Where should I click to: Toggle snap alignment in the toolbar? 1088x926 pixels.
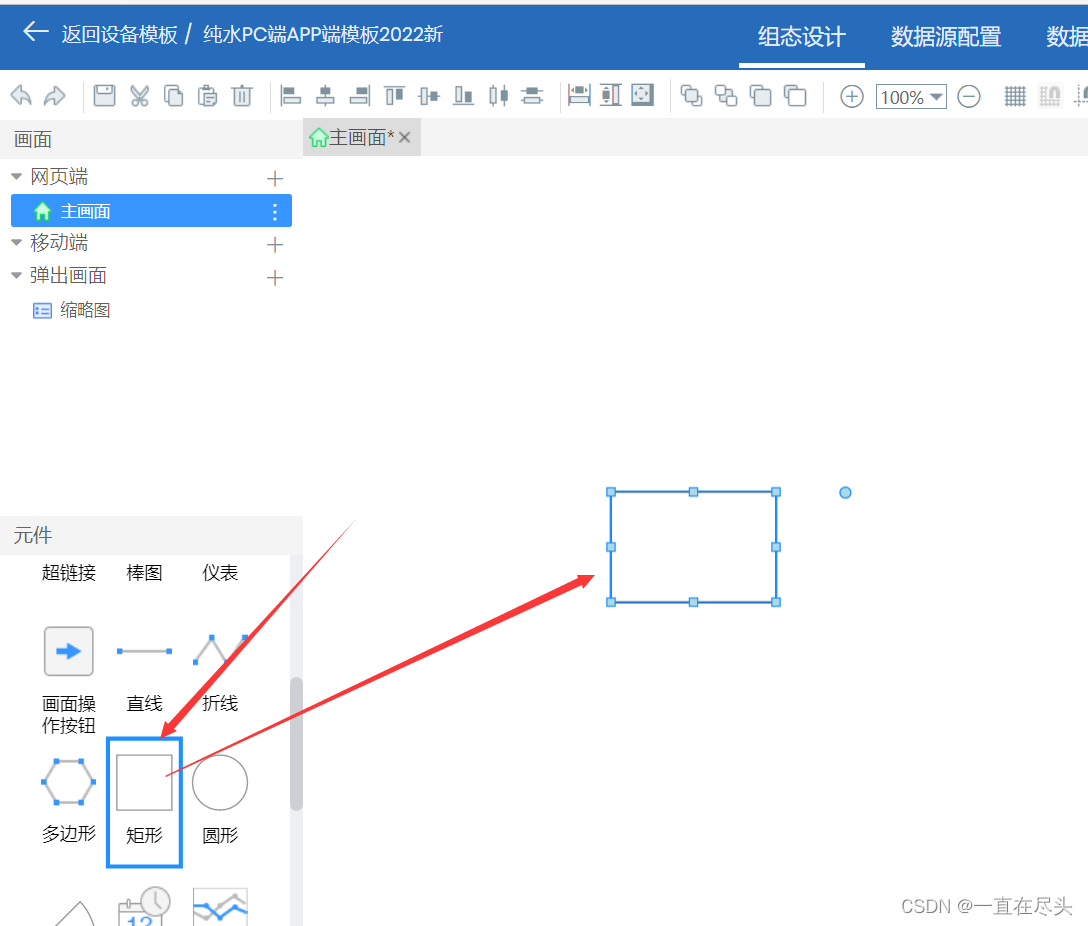1050,95
